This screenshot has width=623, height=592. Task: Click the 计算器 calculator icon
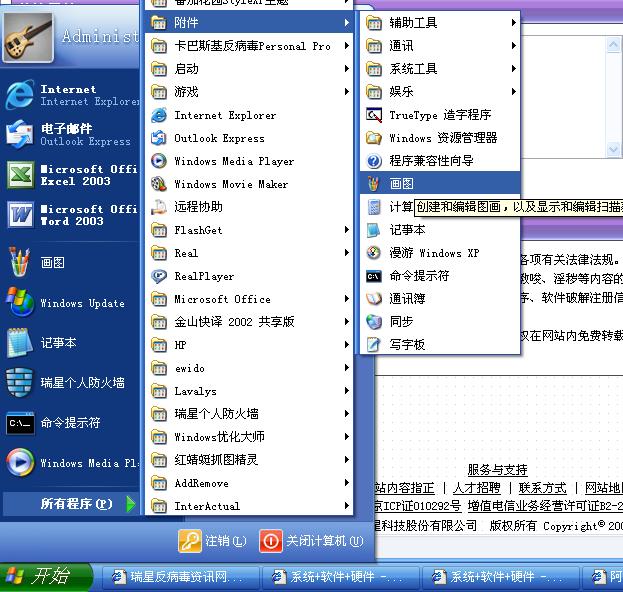373,207
